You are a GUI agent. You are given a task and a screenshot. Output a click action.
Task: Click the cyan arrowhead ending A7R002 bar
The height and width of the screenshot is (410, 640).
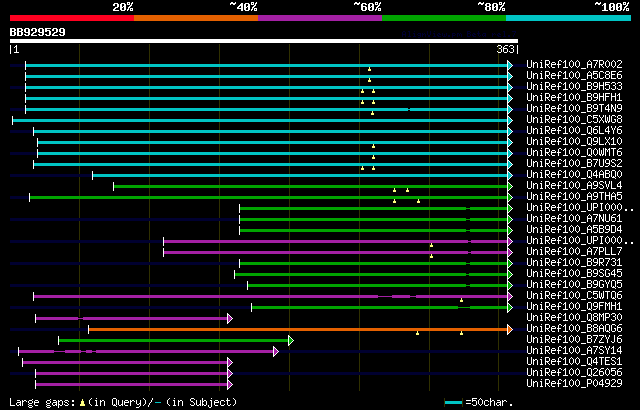(x=510, y=65)
